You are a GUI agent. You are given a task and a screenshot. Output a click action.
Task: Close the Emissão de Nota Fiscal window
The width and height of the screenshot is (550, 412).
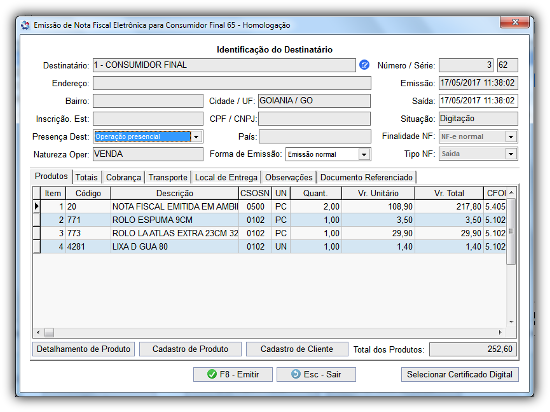coord(515,22)
